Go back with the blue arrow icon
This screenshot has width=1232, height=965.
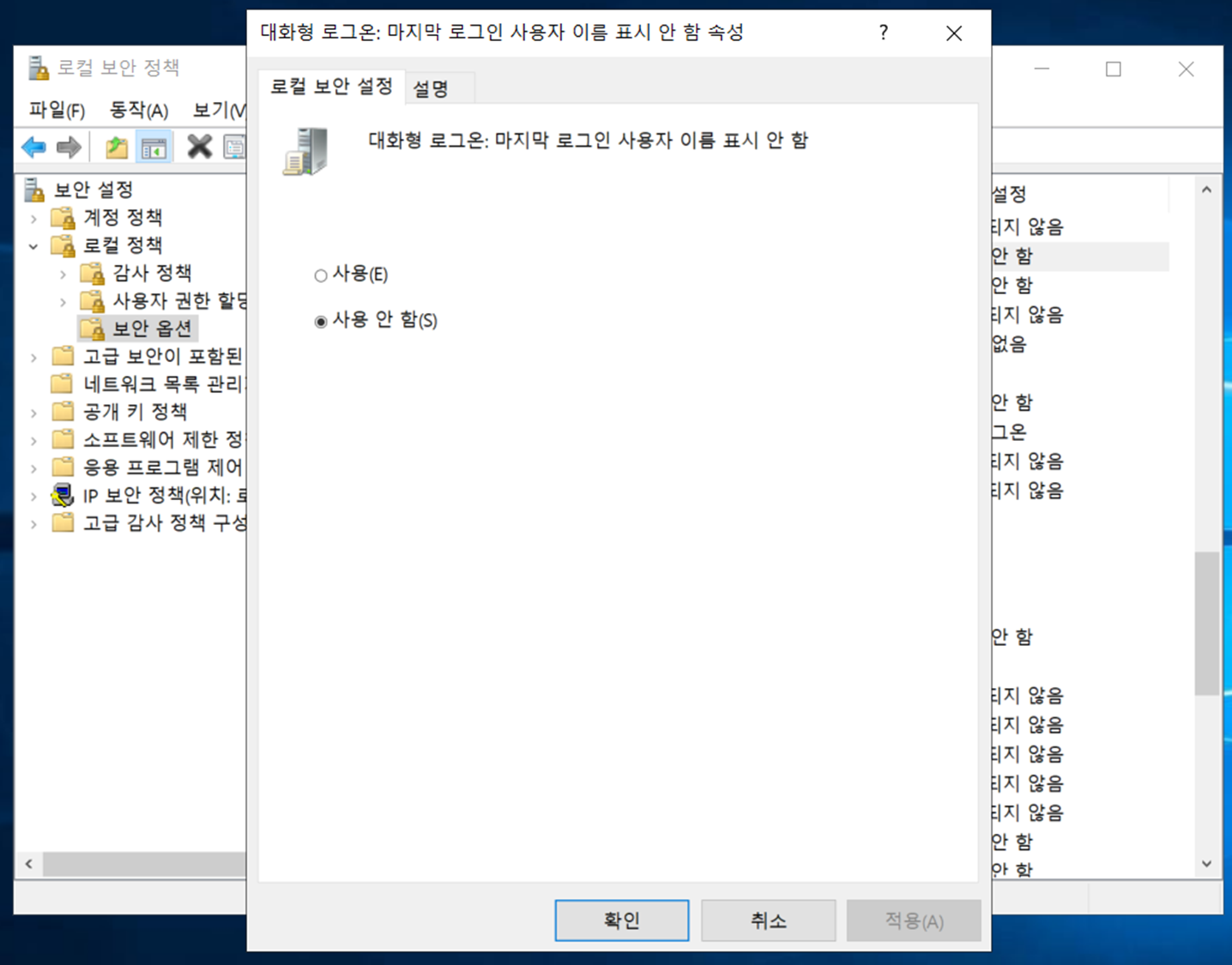point(33,148)
